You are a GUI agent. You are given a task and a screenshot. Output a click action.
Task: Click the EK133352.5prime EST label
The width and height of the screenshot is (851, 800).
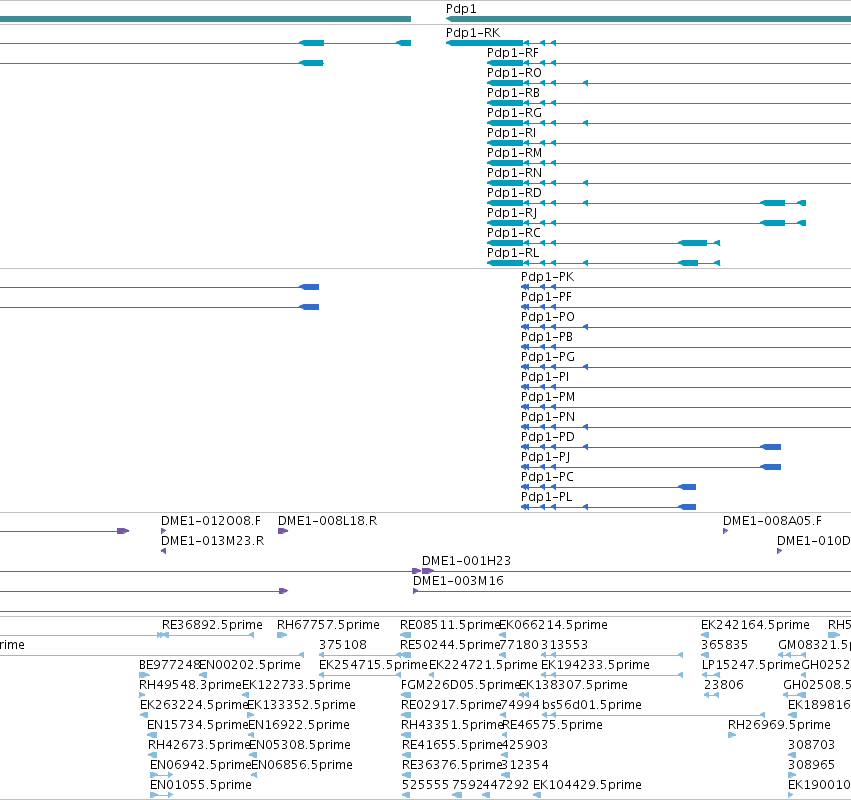point(301,706)
